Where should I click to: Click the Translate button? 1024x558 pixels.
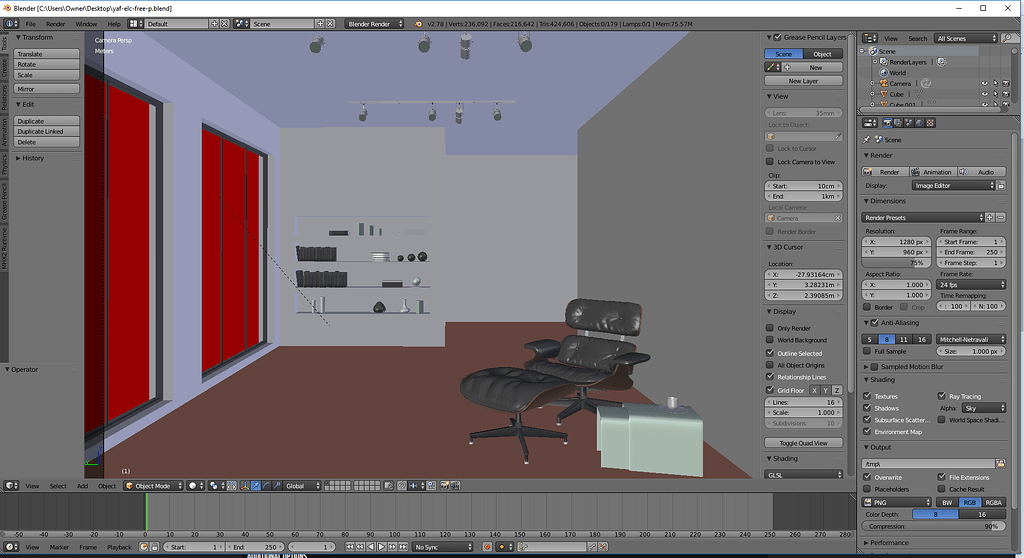(x=47, y=54)
